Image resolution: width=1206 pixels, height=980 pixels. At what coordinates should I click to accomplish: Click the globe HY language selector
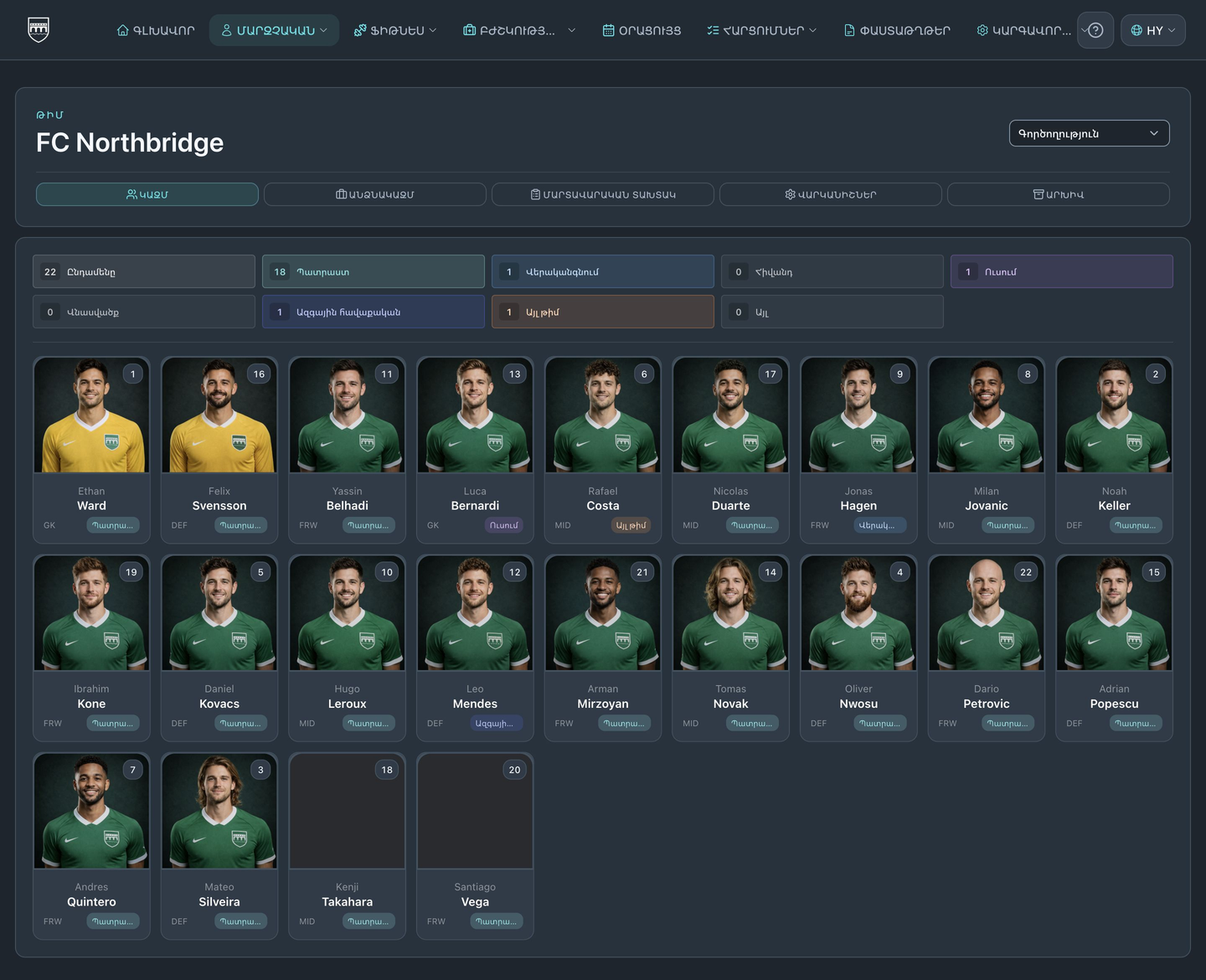1153,30
